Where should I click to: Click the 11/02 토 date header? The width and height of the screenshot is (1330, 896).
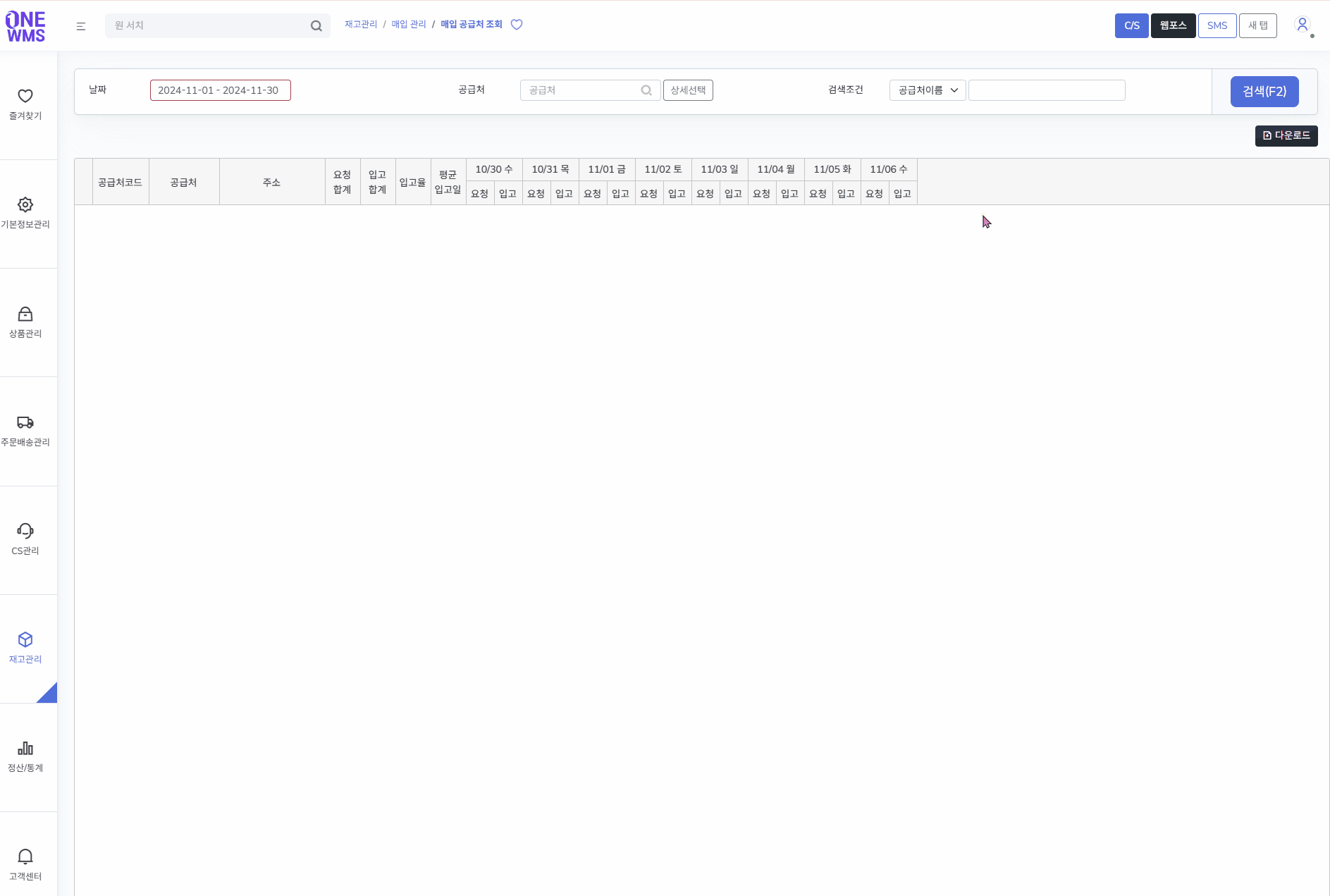(x=663, y=169)
